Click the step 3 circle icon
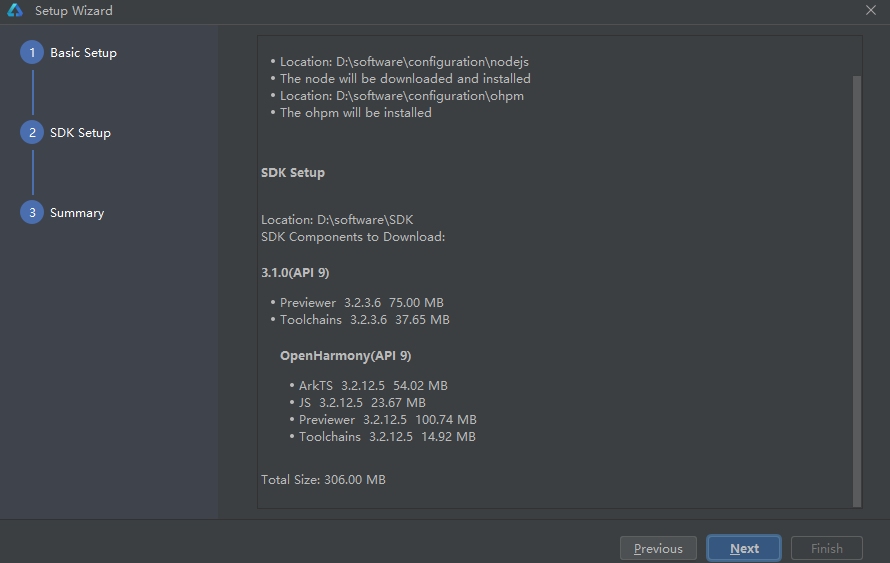The image size is (890, 563). (x=32, y=213)
